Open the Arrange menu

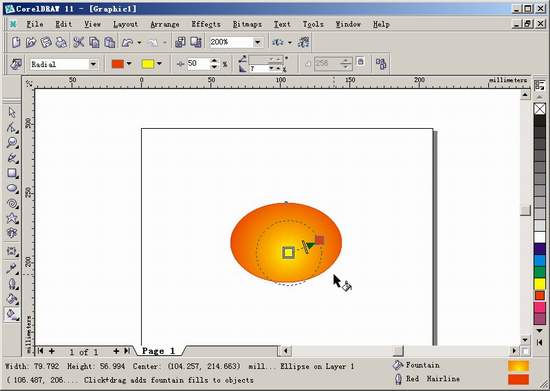click(x=165, y=24)
